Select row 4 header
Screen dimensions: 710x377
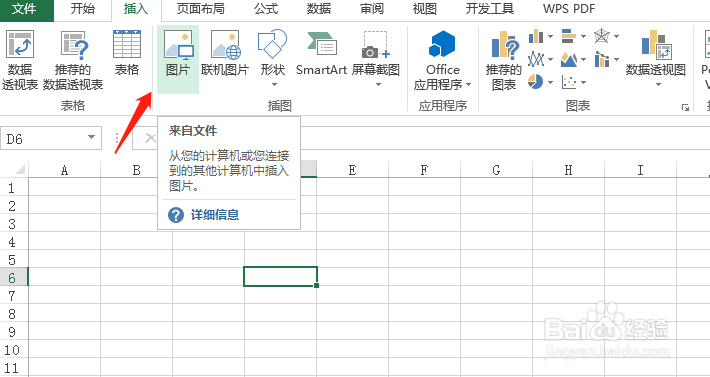(14, 241)
